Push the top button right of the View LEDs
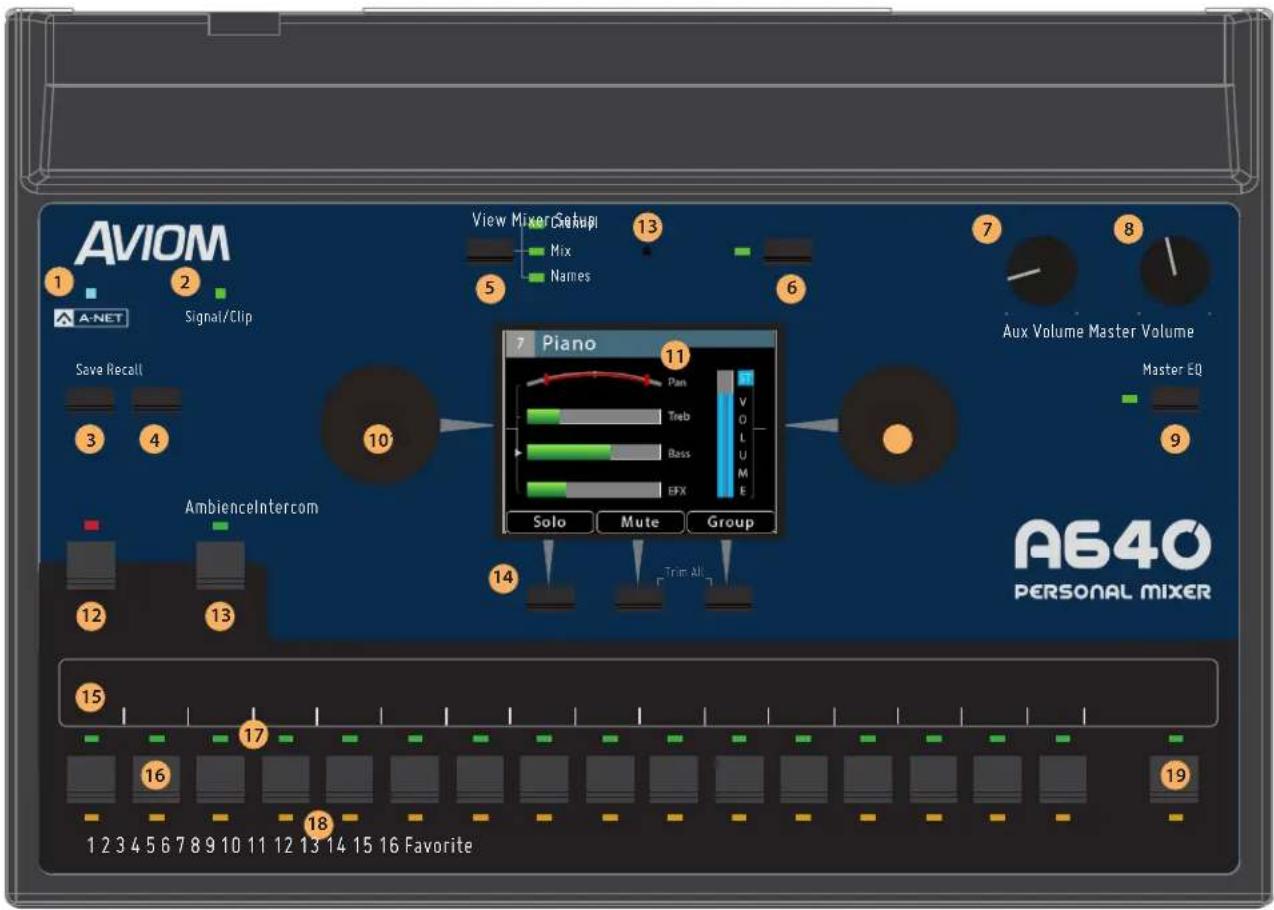 pos(787,250)
